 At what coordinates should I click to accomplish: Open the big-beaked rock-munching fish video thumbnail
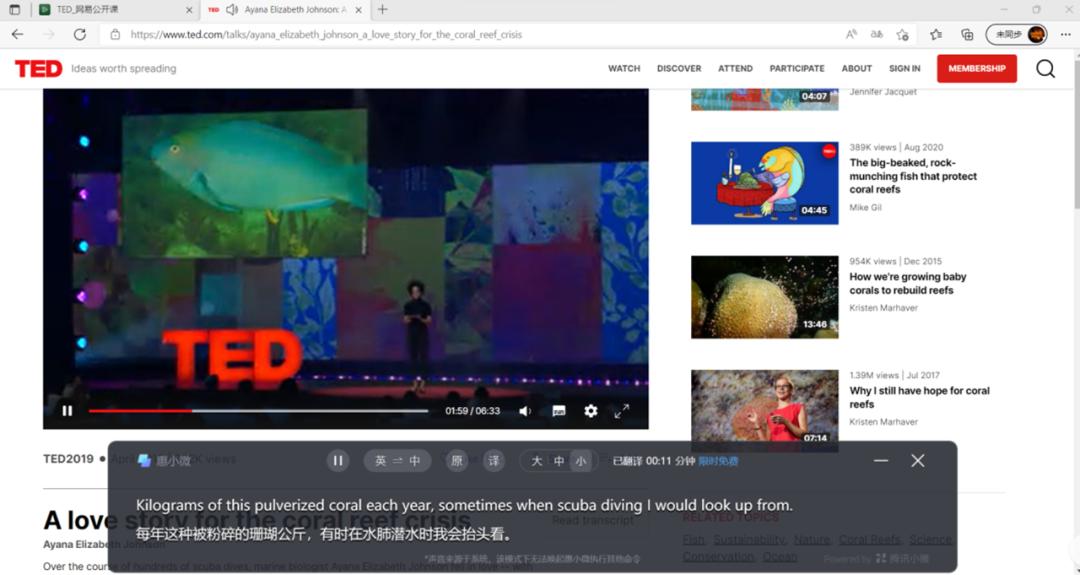tap(764, 182)
